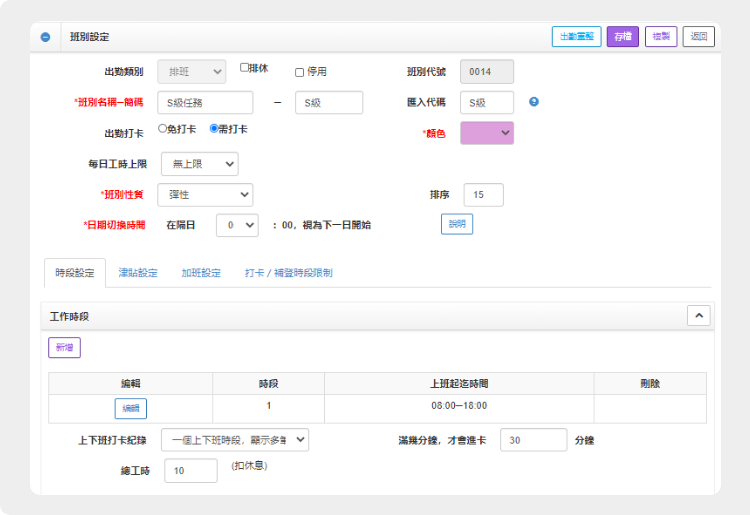Open help icon beside 匯入代碼 field
Viewport: 750px width, 515px height.
pyautogui.click(x=534, y=102)
